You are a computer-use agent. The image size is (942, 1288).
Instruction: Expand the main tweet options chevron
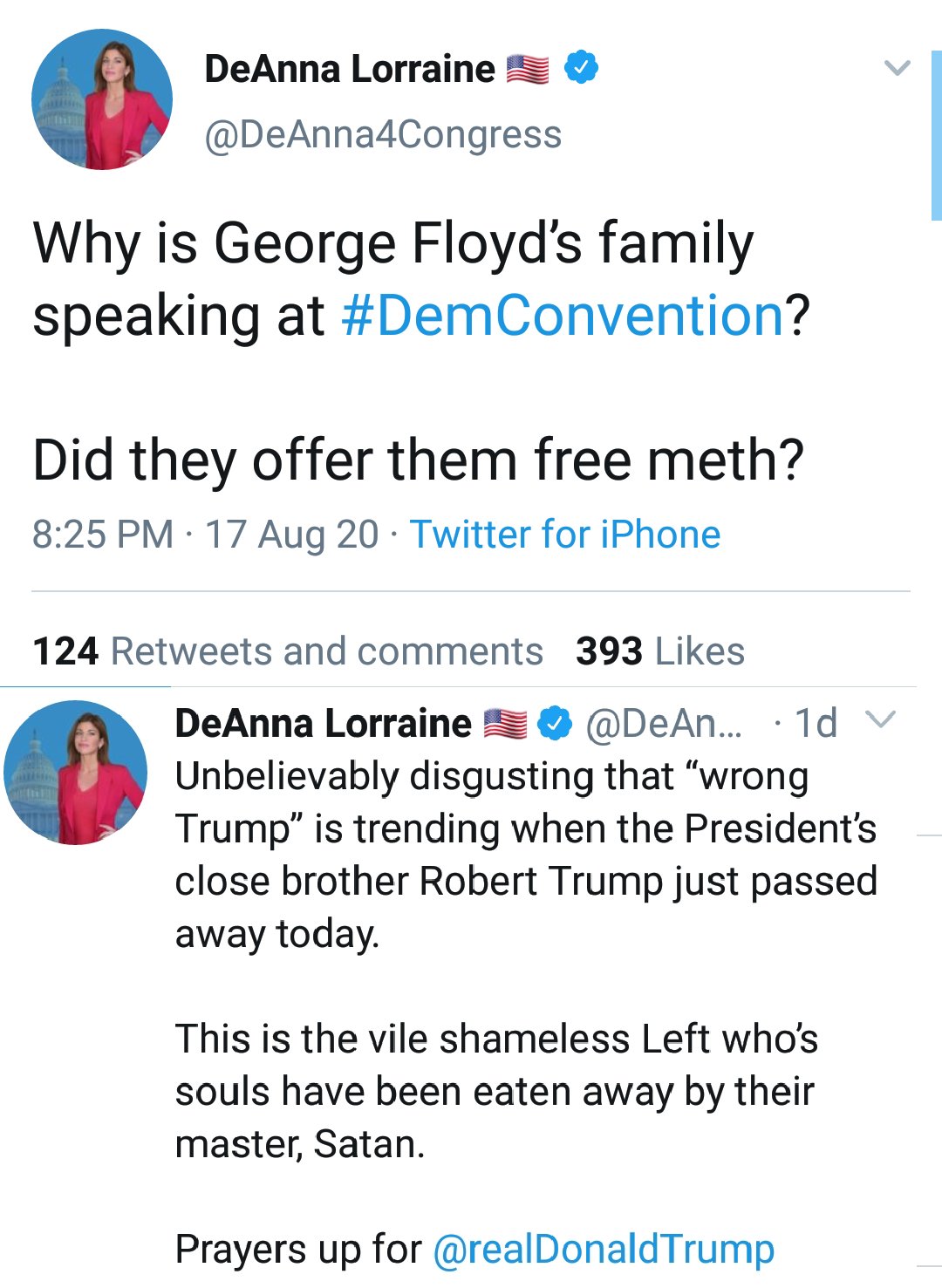[x=897, y=68]
